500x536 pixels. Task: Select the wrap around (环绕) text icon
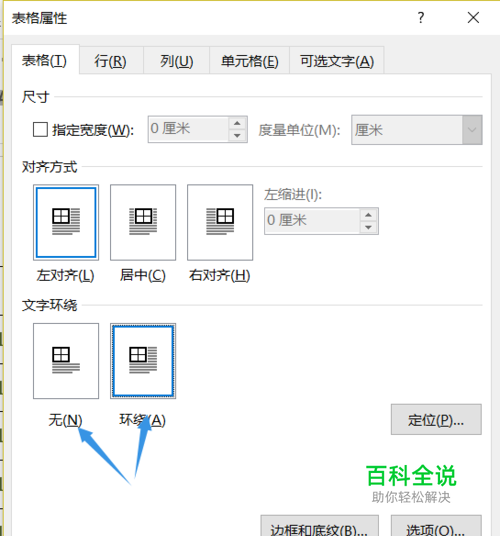[x=143, y=361]
